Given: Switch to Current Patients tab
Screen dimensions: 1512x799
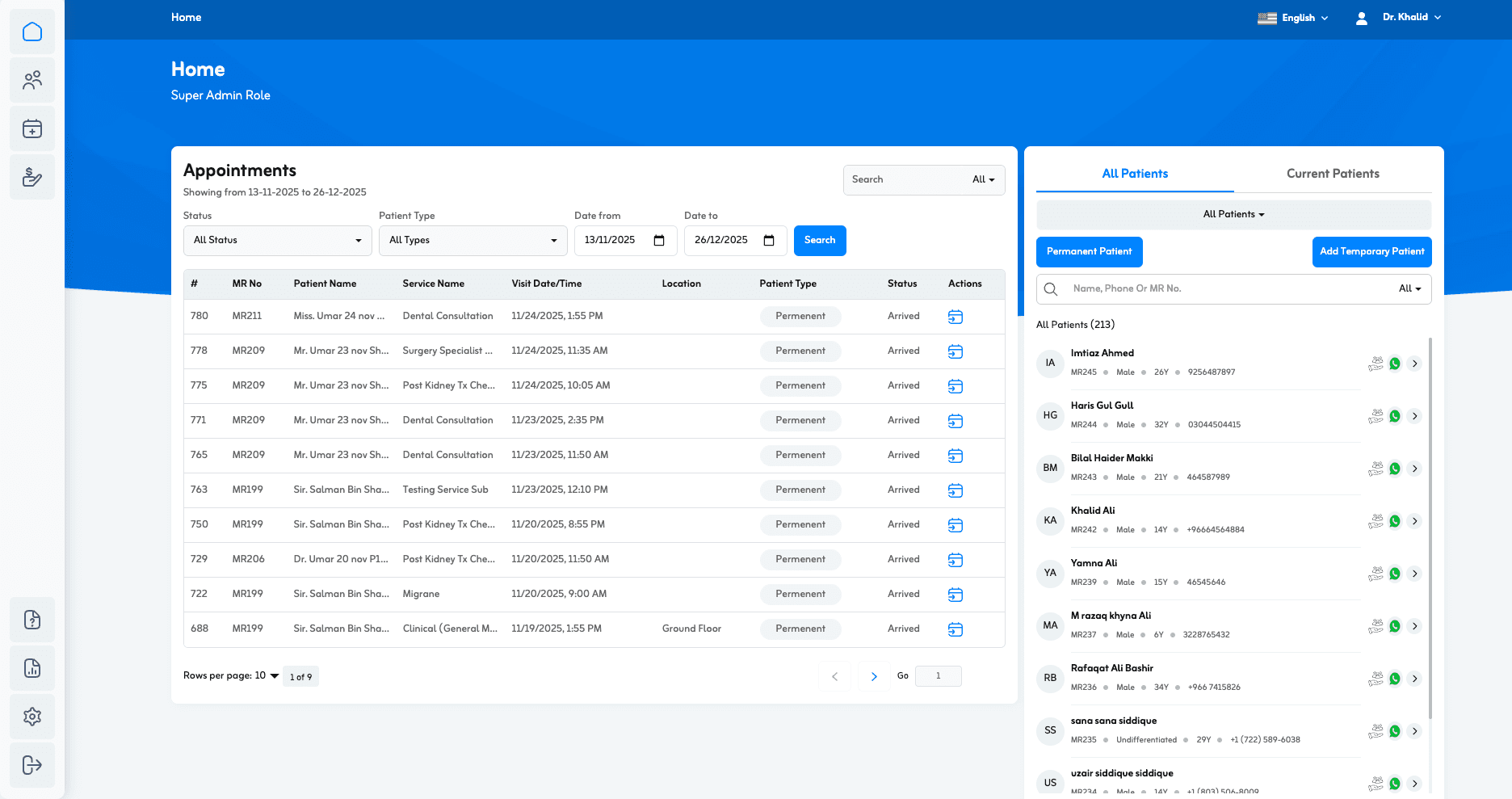Looking at the screenshot, I should [1333, 174].
